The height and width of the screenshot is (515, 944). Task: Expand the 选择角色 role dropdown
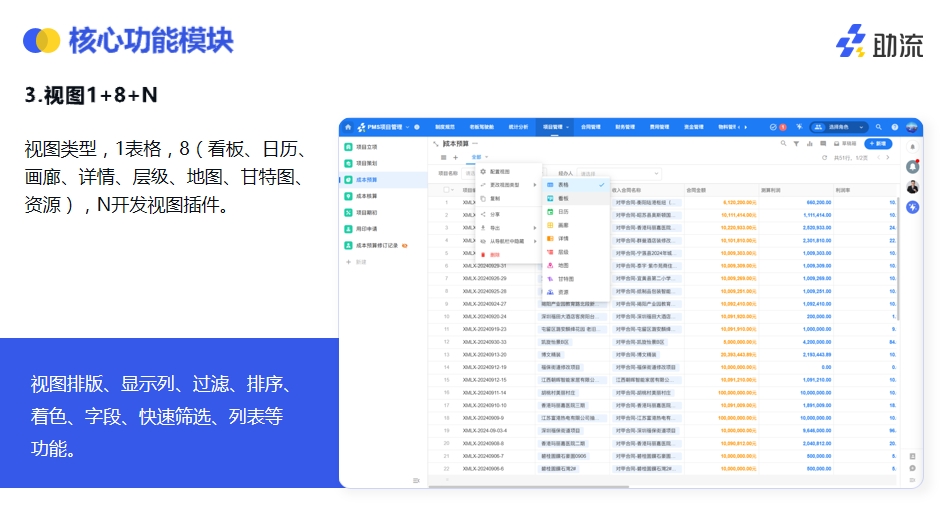[839, 128]
